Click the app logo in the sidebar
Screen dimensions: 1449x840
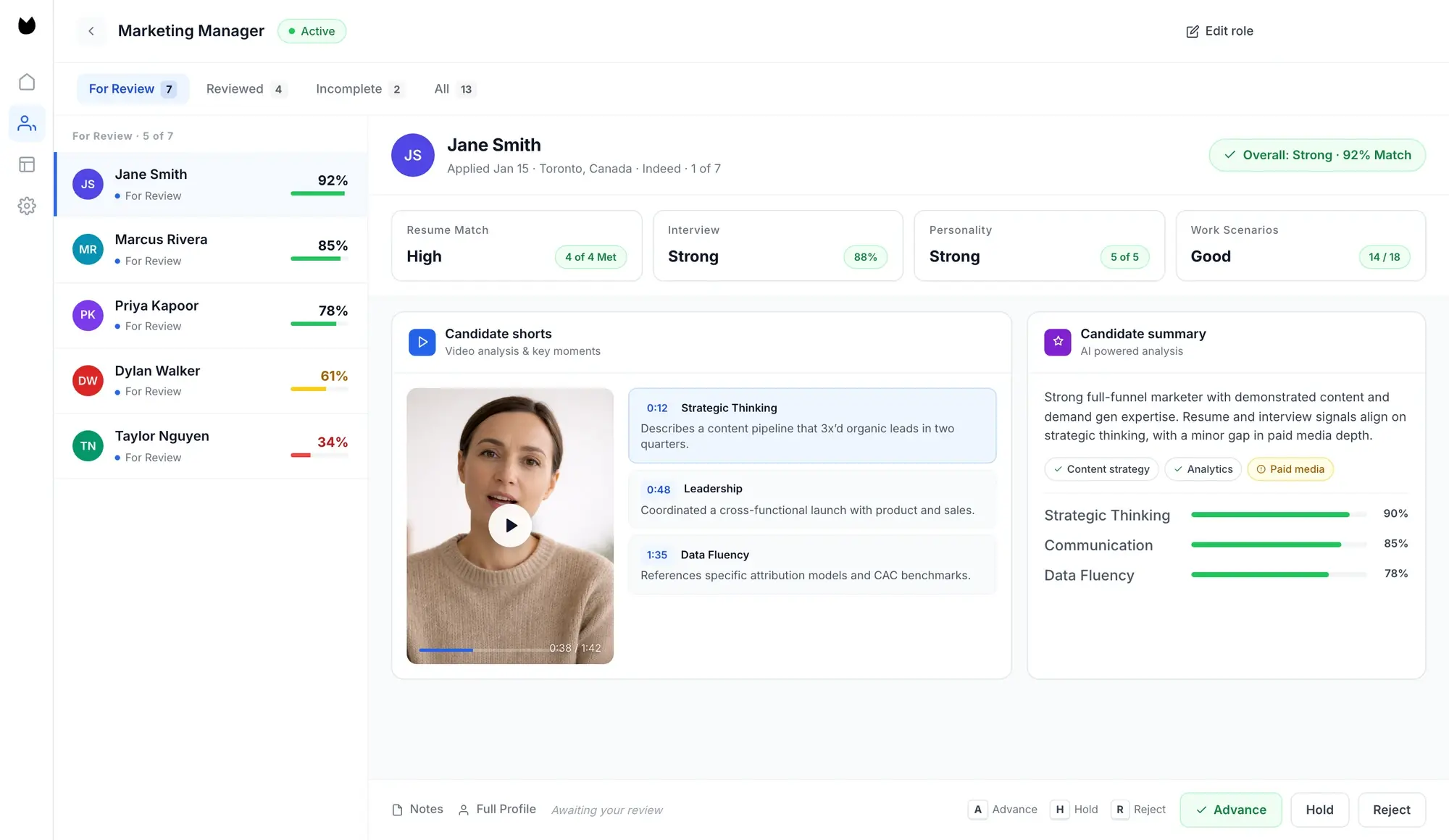click(27, 26)
